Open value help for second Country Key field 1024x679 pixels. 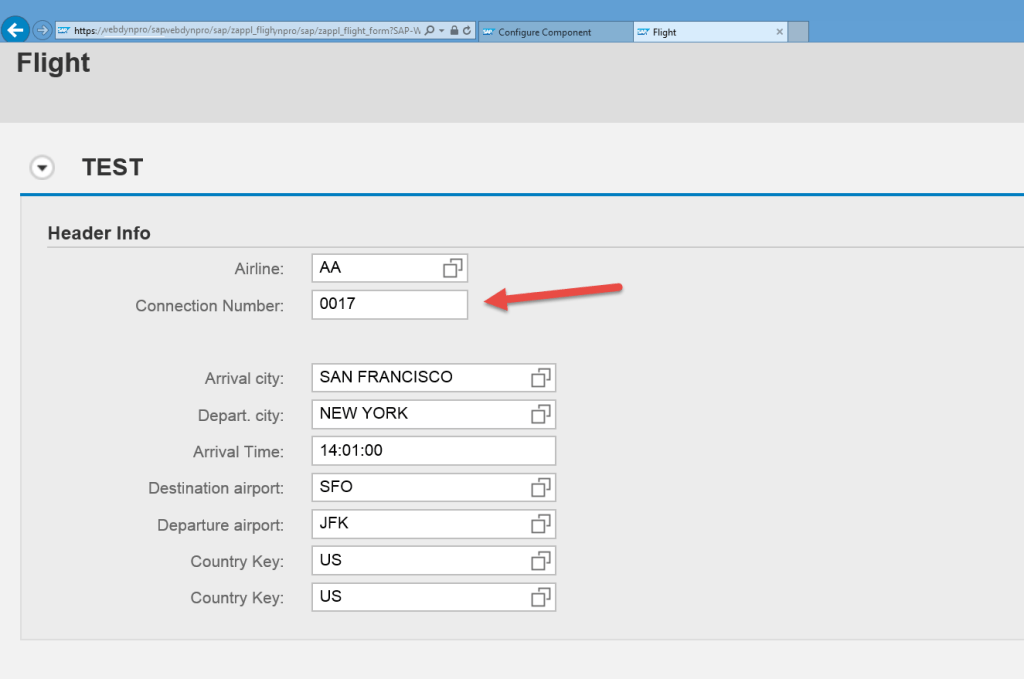[541, 597]
